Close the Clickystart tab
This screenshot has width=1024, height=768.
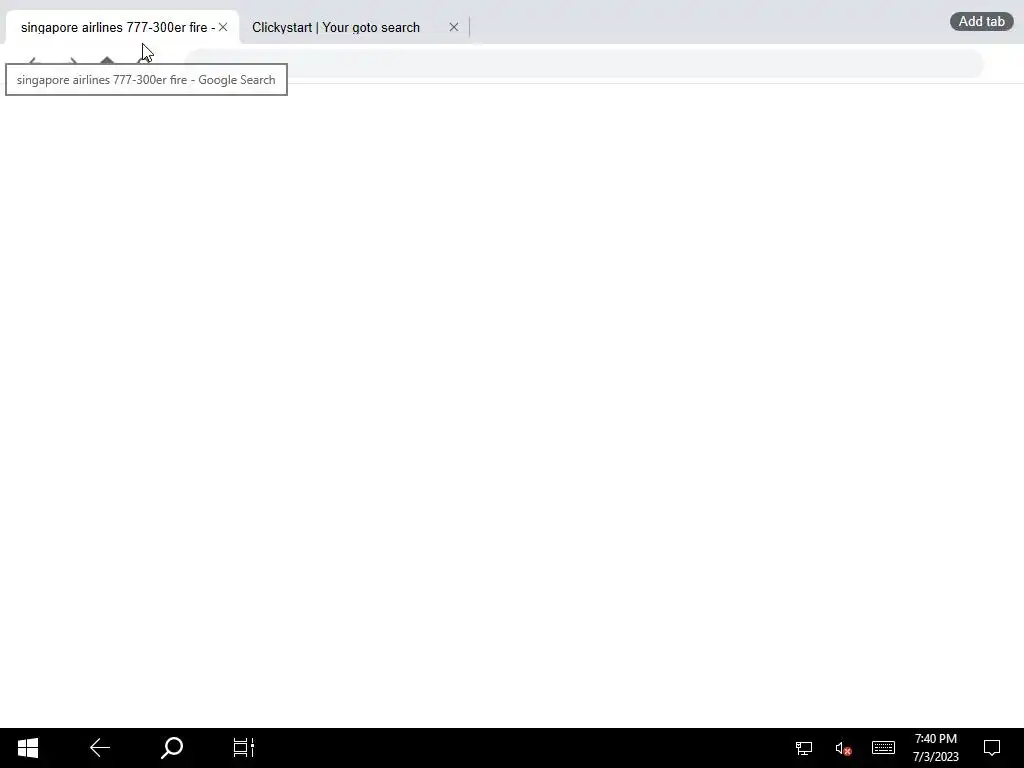click(454, 27)
